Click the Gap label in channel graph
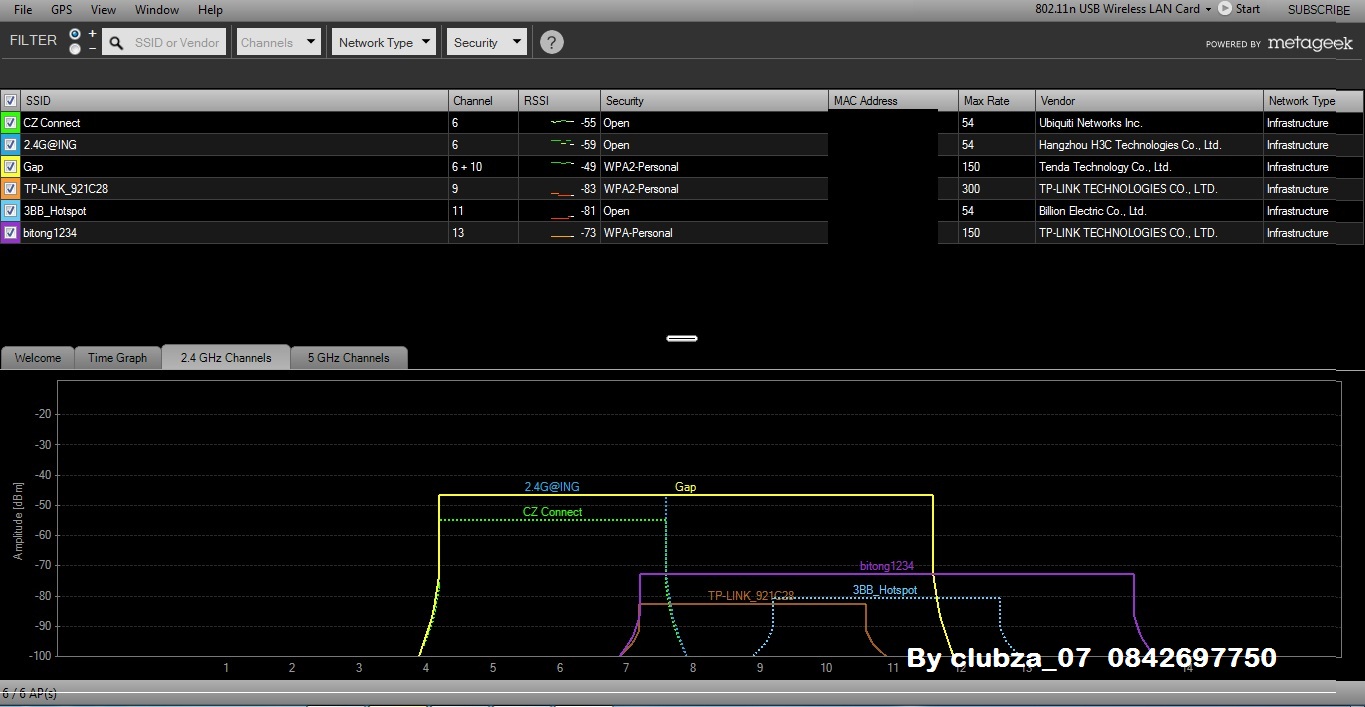Screen dimensions: 1365x707 (x=685, y=487)
